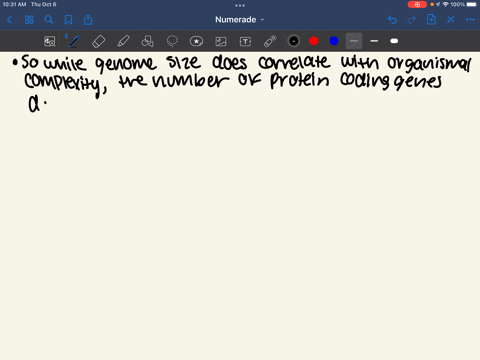Select the thickest stroke width
The image size is (480, 360).
[394, 41]
